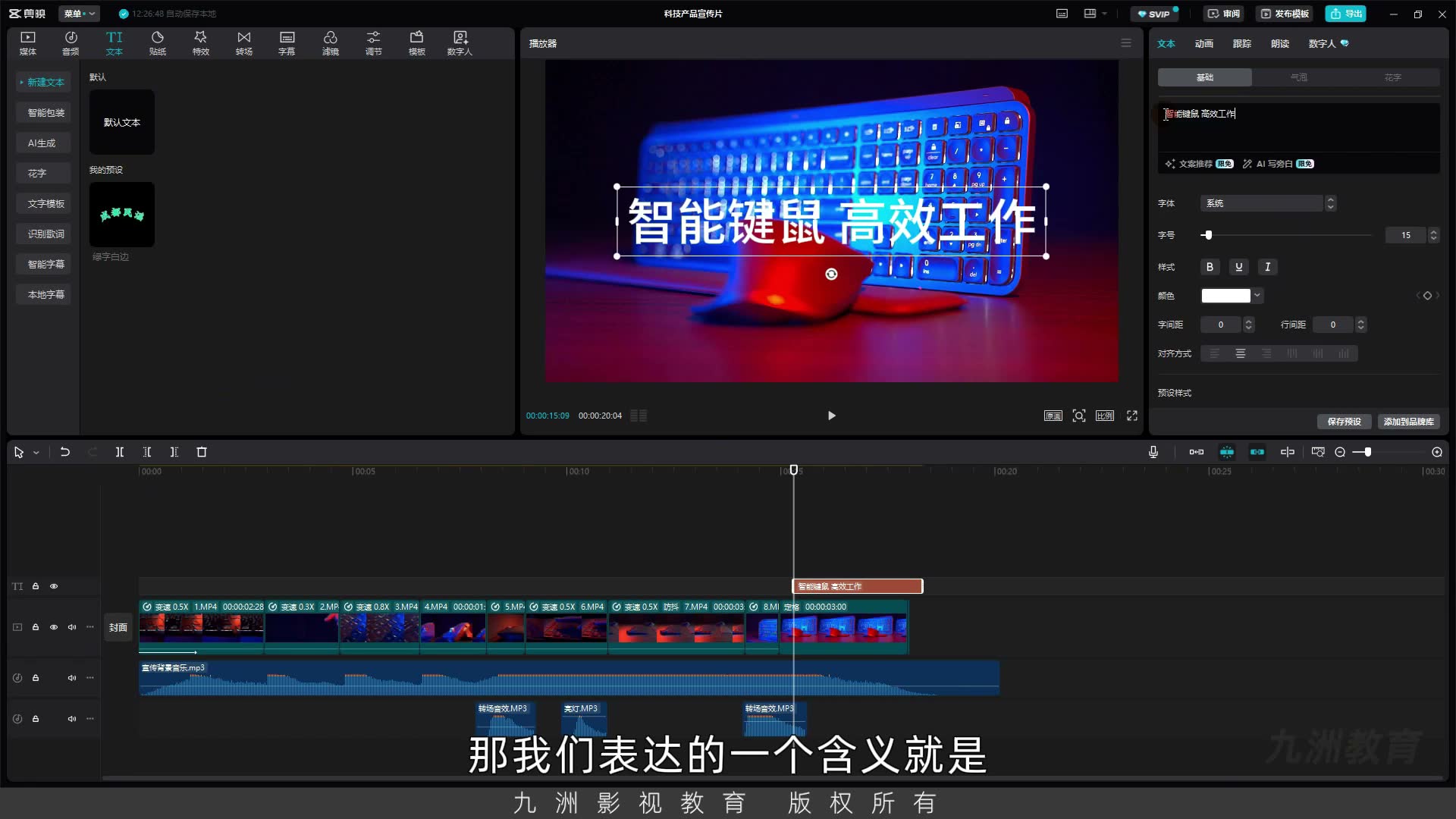Open the 贴纸 stickers panel
The height and width of the screenshot is (819, 1456).
[158, 43]
